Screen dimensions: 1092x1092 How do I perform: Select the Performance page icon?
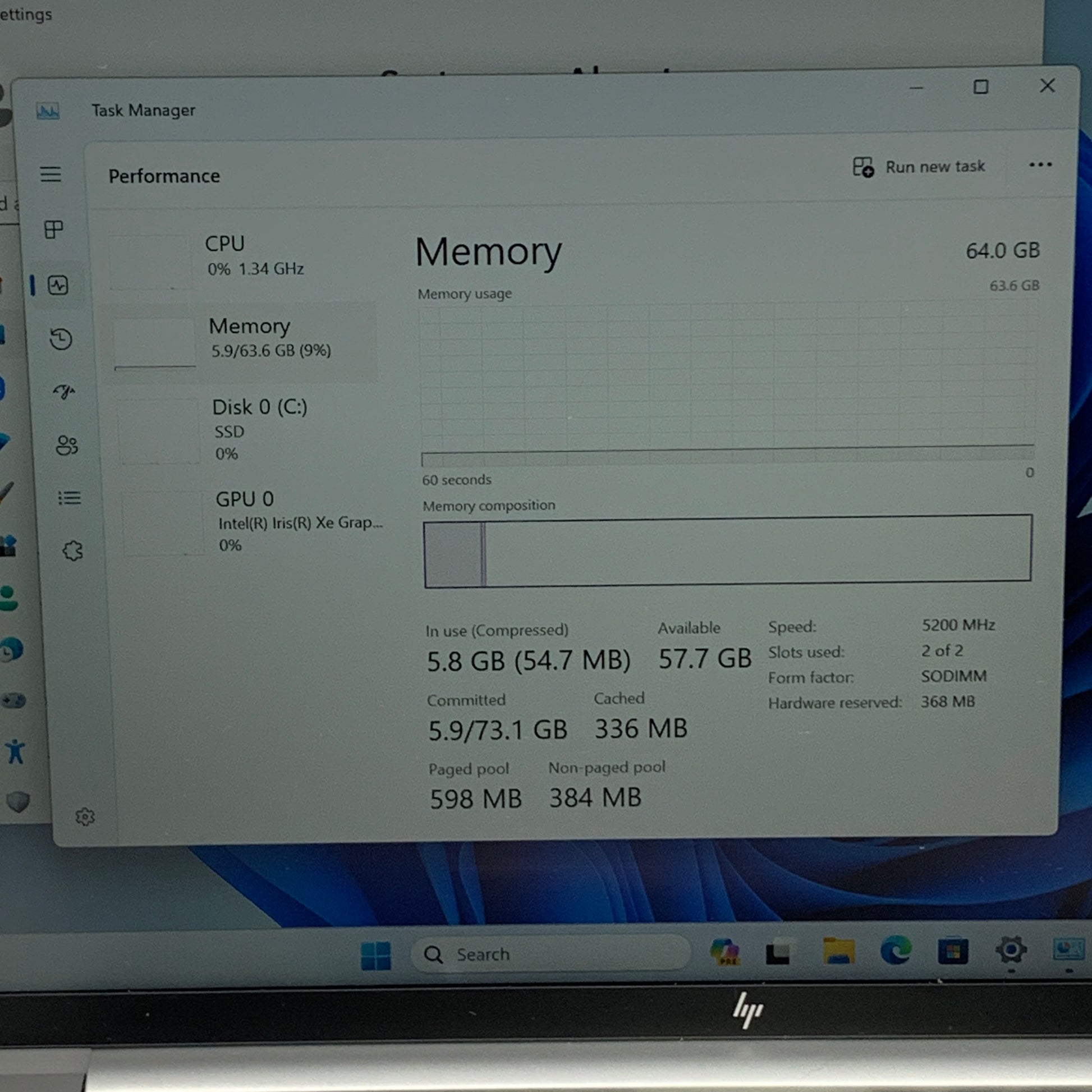[x=58, y=285]
